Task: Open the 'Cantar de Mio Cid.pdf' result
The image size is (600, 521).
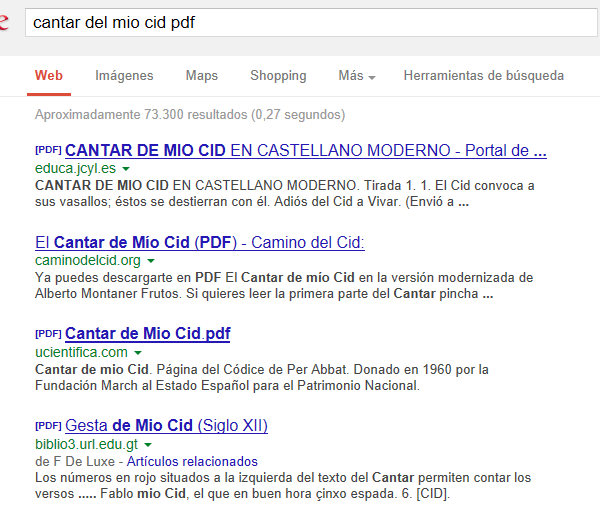Action: coord(148,334)
